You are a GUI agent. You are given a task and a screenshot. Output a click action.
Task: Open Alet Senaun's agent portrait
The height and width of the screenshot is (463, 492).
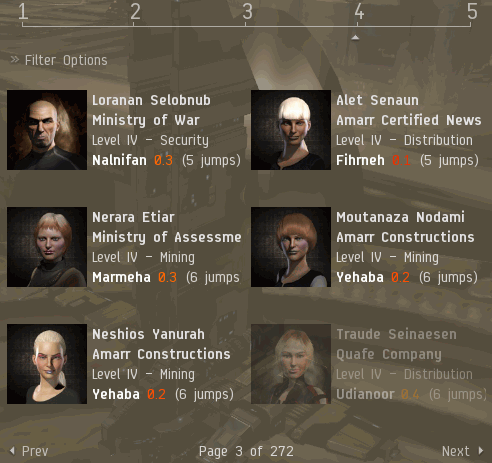click(x=291, y=130)
